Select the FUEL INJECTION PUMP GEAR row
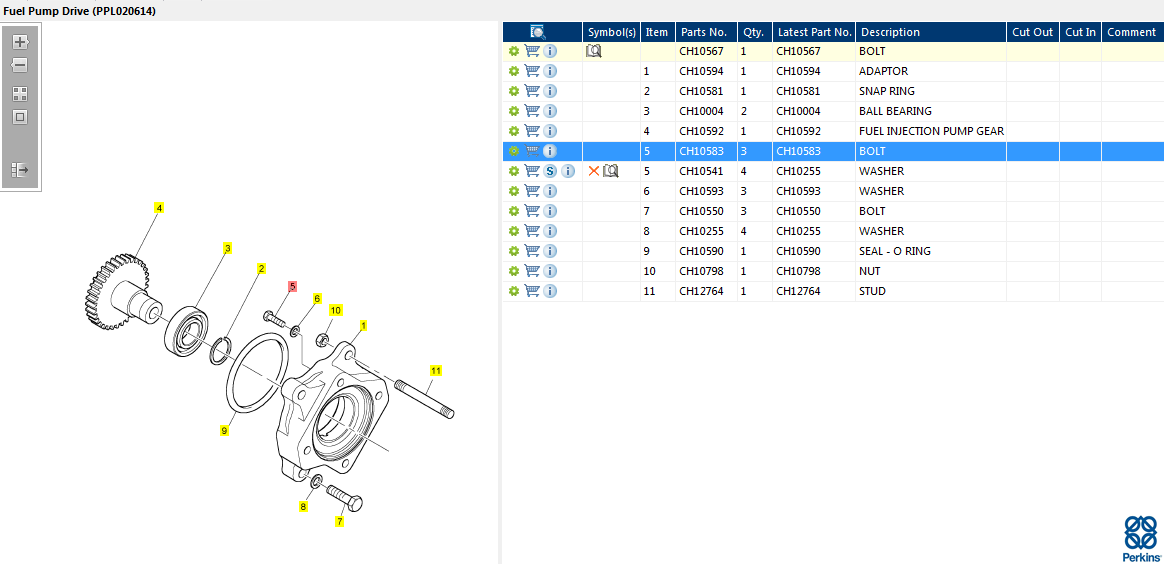The width and height of the screenshot is (1164, 564). click(930, 131)
